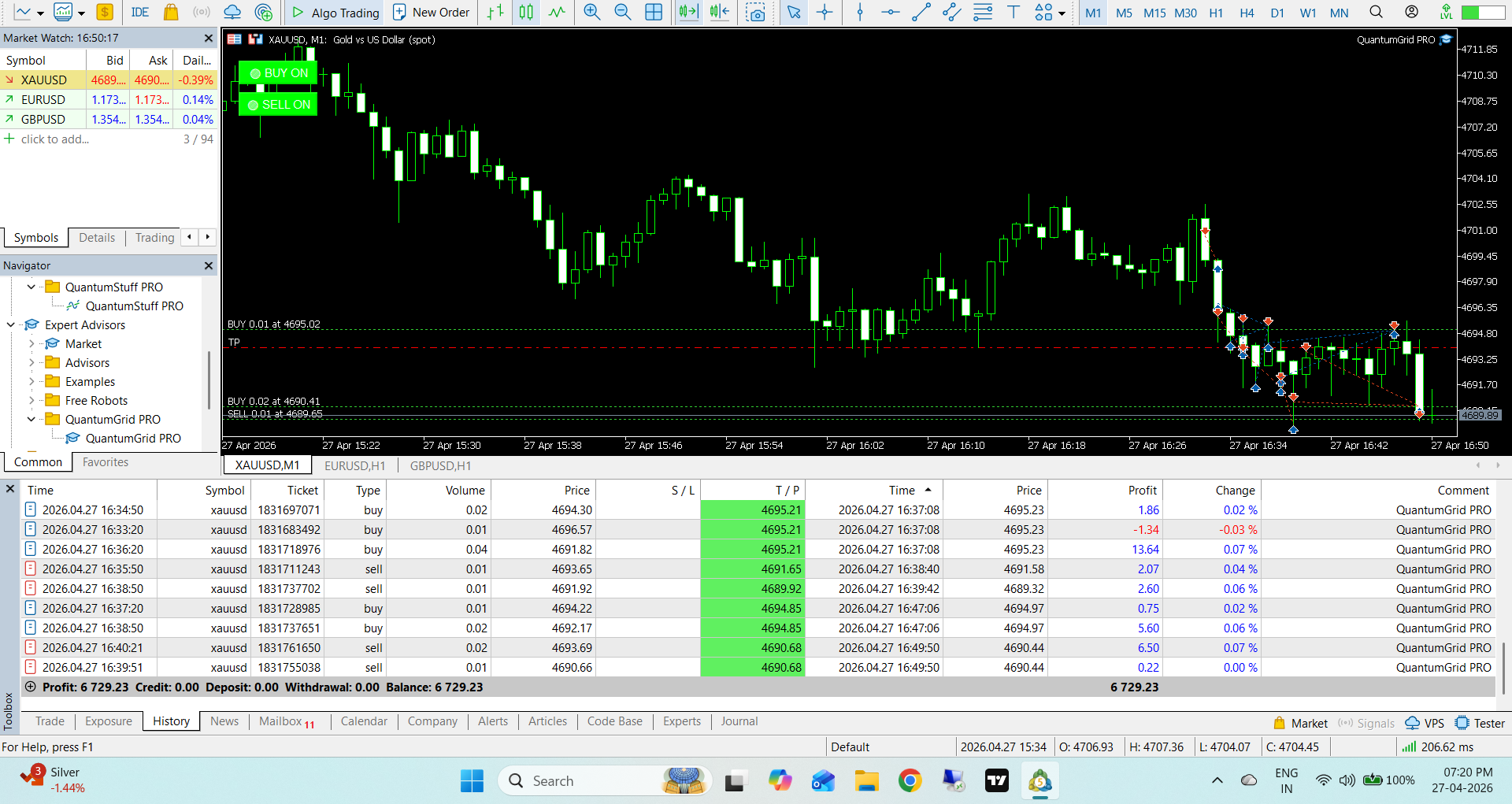The height and width of the screenshot is (804, 1512).
Task: Toggle chart shift from right edge
Action: pos(719,12)
